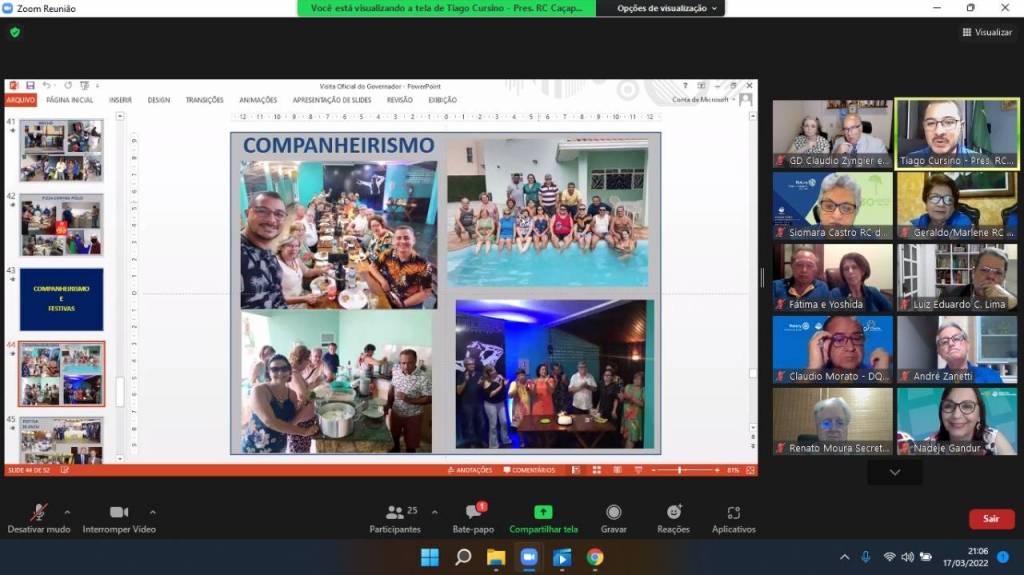Open the Aplicativos panel
Viewport: 1024px width, 575px height.
point(733,518)
